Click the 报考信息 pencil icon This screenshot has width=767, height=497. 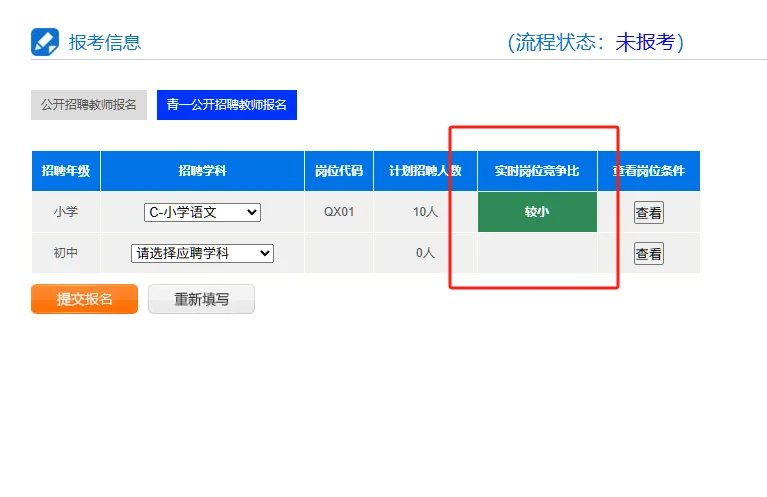[x=45, y=42]
